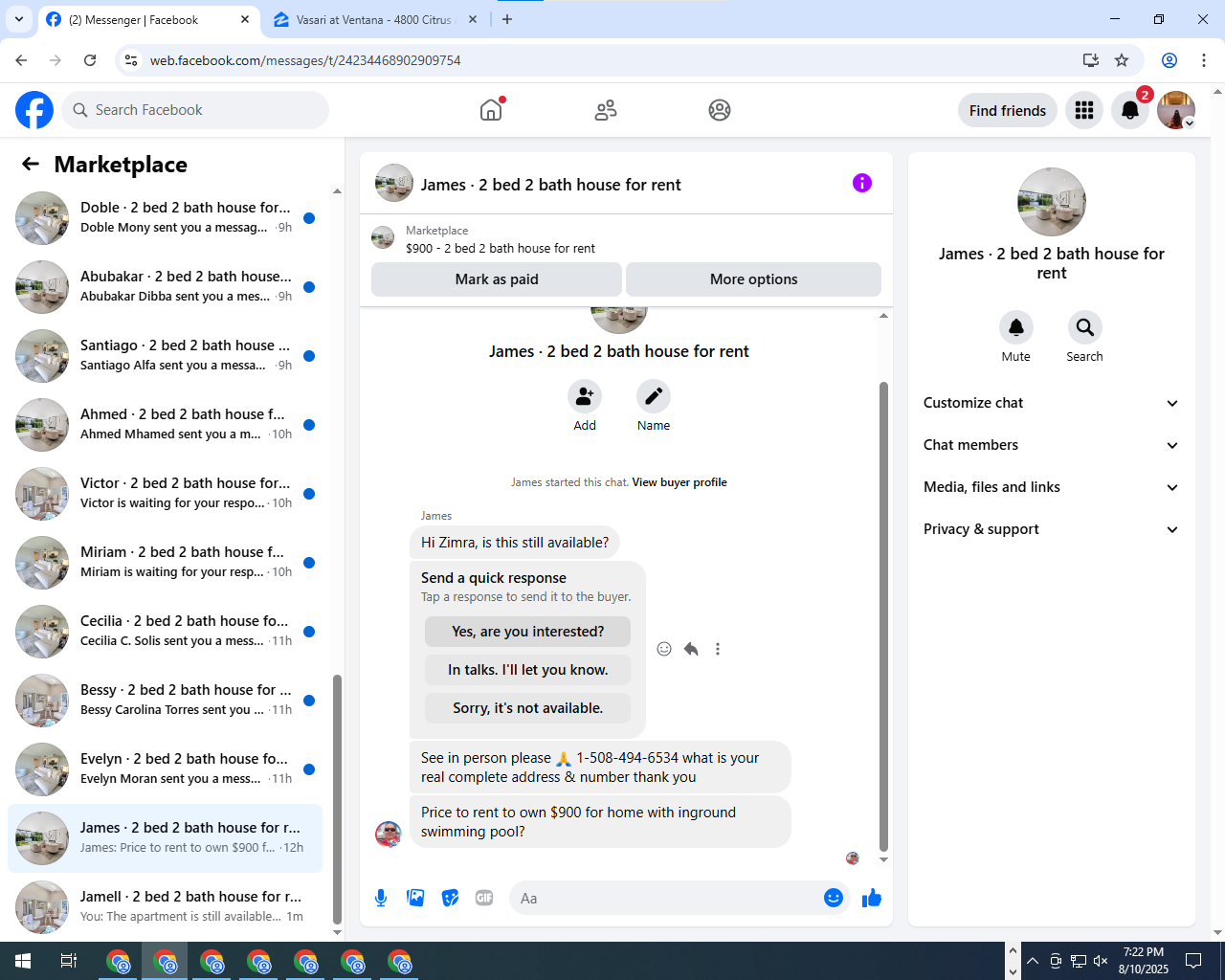The height and width of the screenshot is (980, 1225).
Task: Open conversation information purple icon
Action: [x=862, y=183]
